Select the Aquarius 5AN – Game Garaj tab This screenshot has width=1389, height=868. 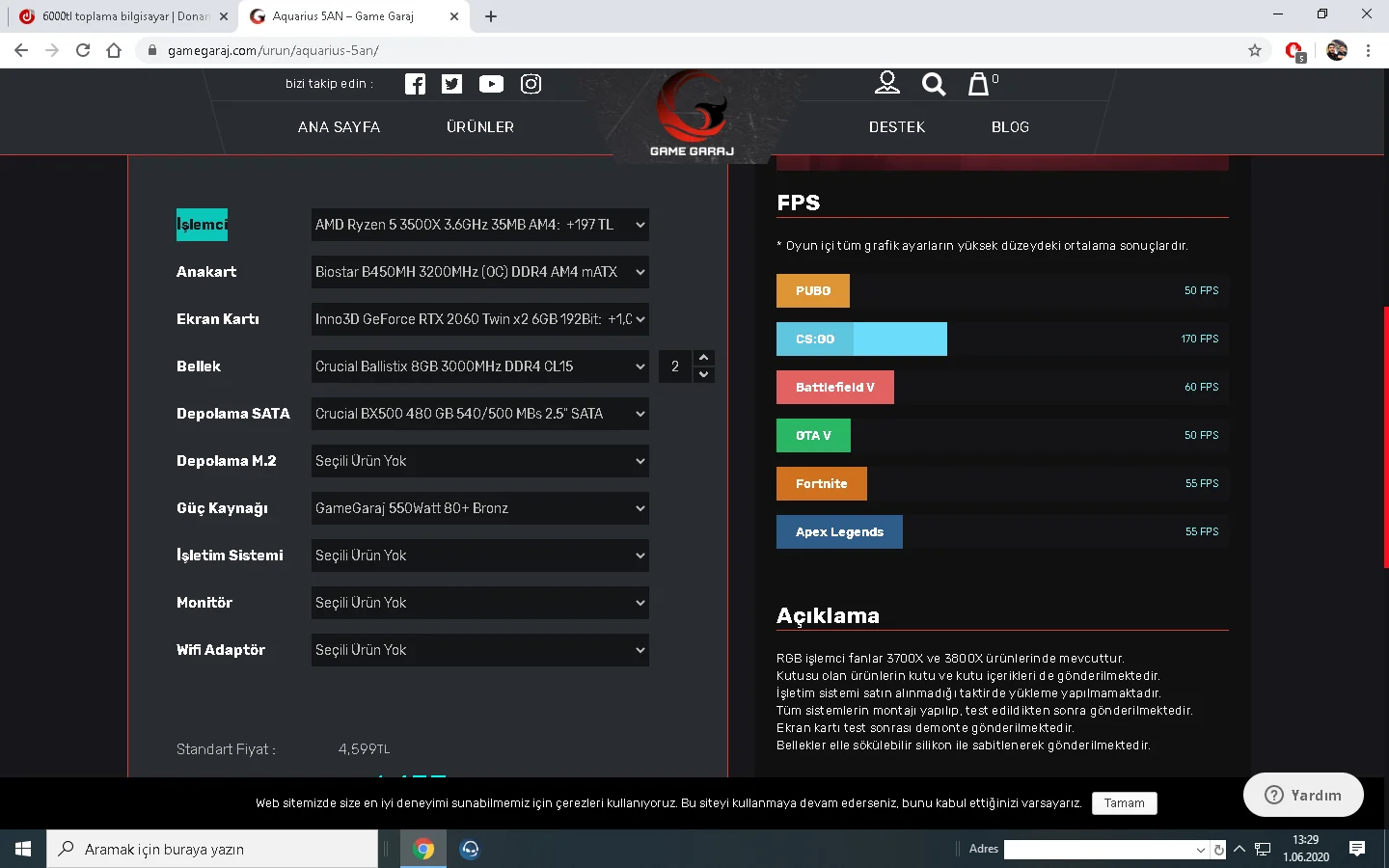353,16
